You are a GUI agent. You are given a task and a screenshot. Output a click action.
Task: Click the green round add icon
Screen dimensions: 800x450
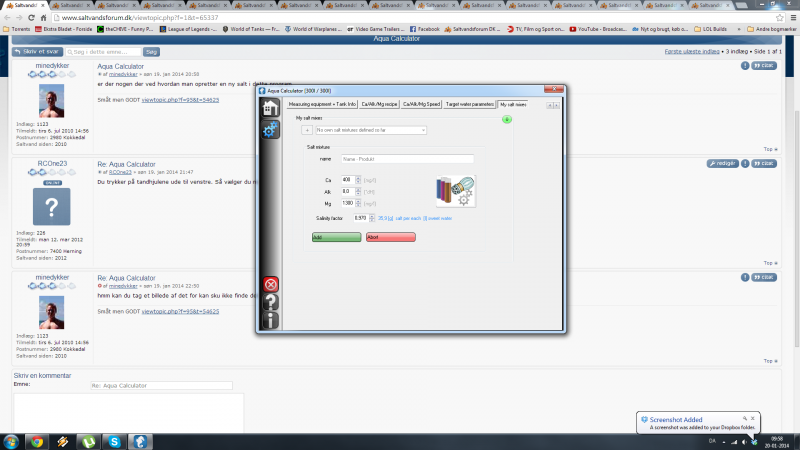506,119
